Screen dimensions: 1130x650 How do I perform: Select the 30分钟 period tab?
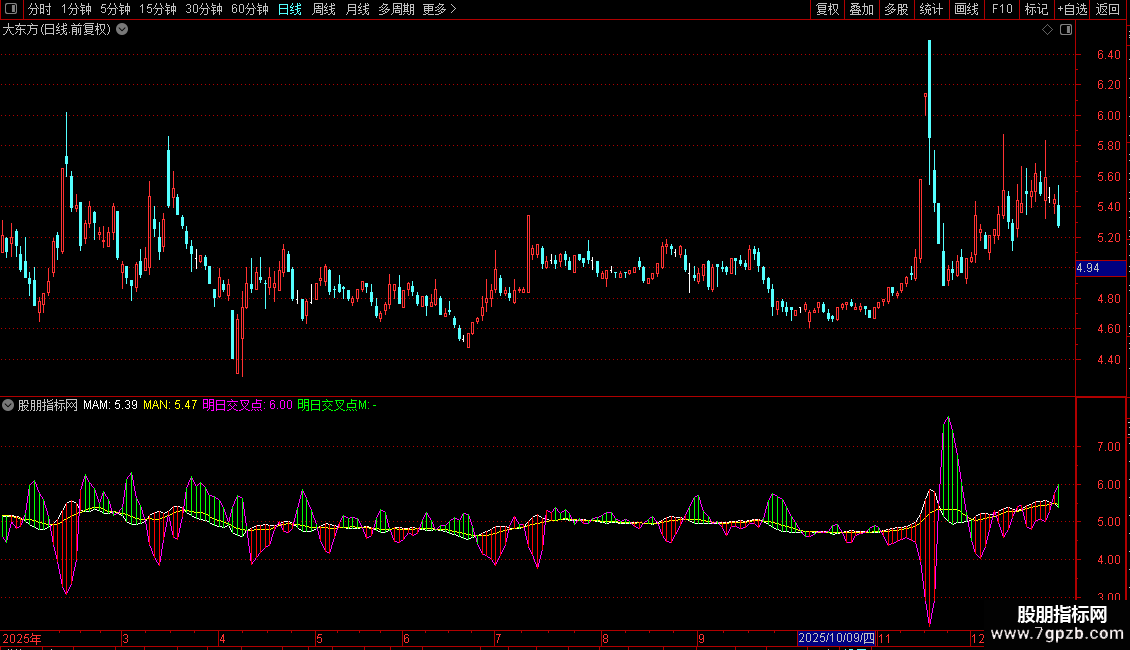pos(204,9)
